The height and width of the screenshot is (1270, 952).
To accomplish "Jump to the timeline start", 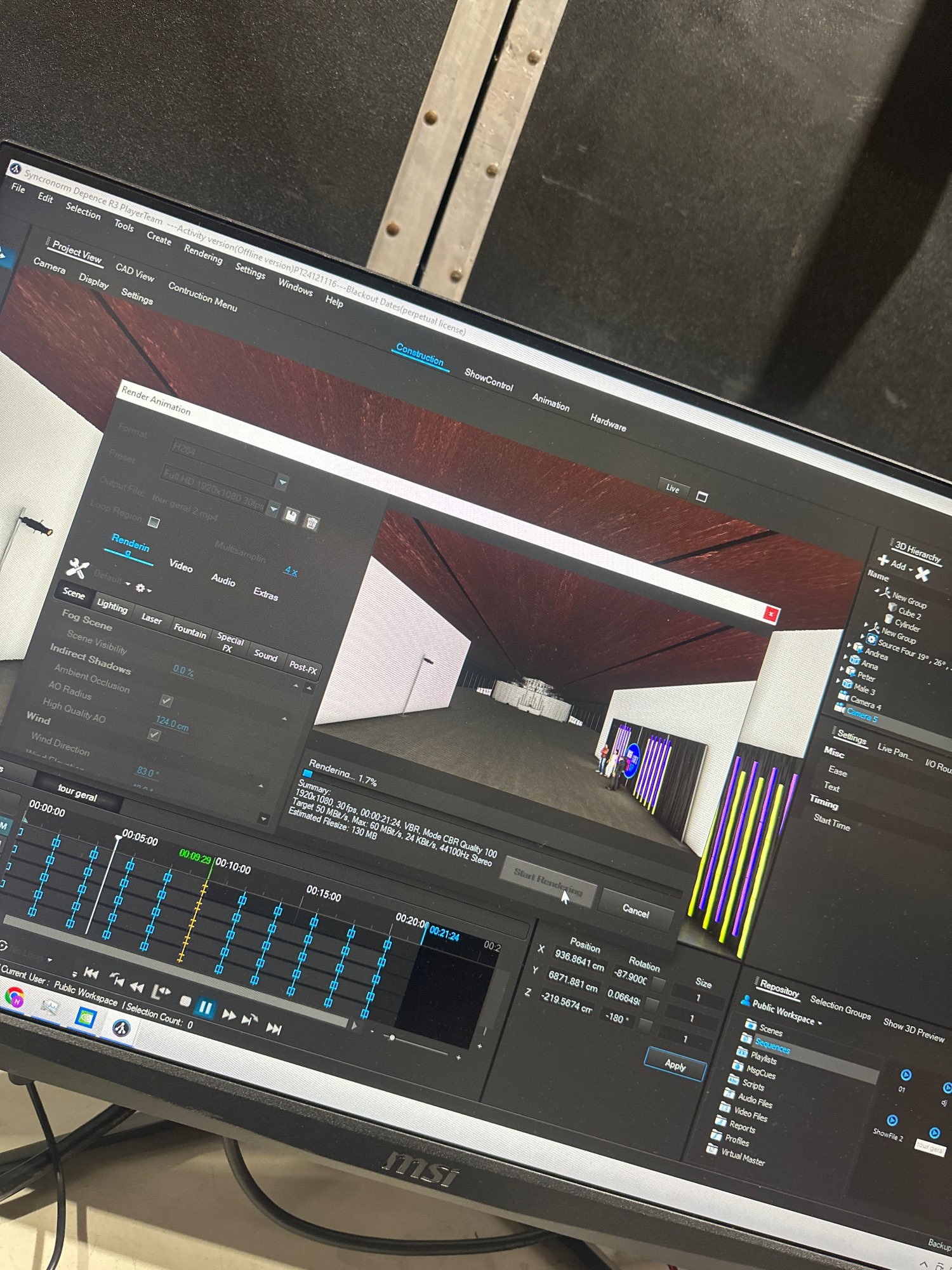I will click(x=91, y=973).
